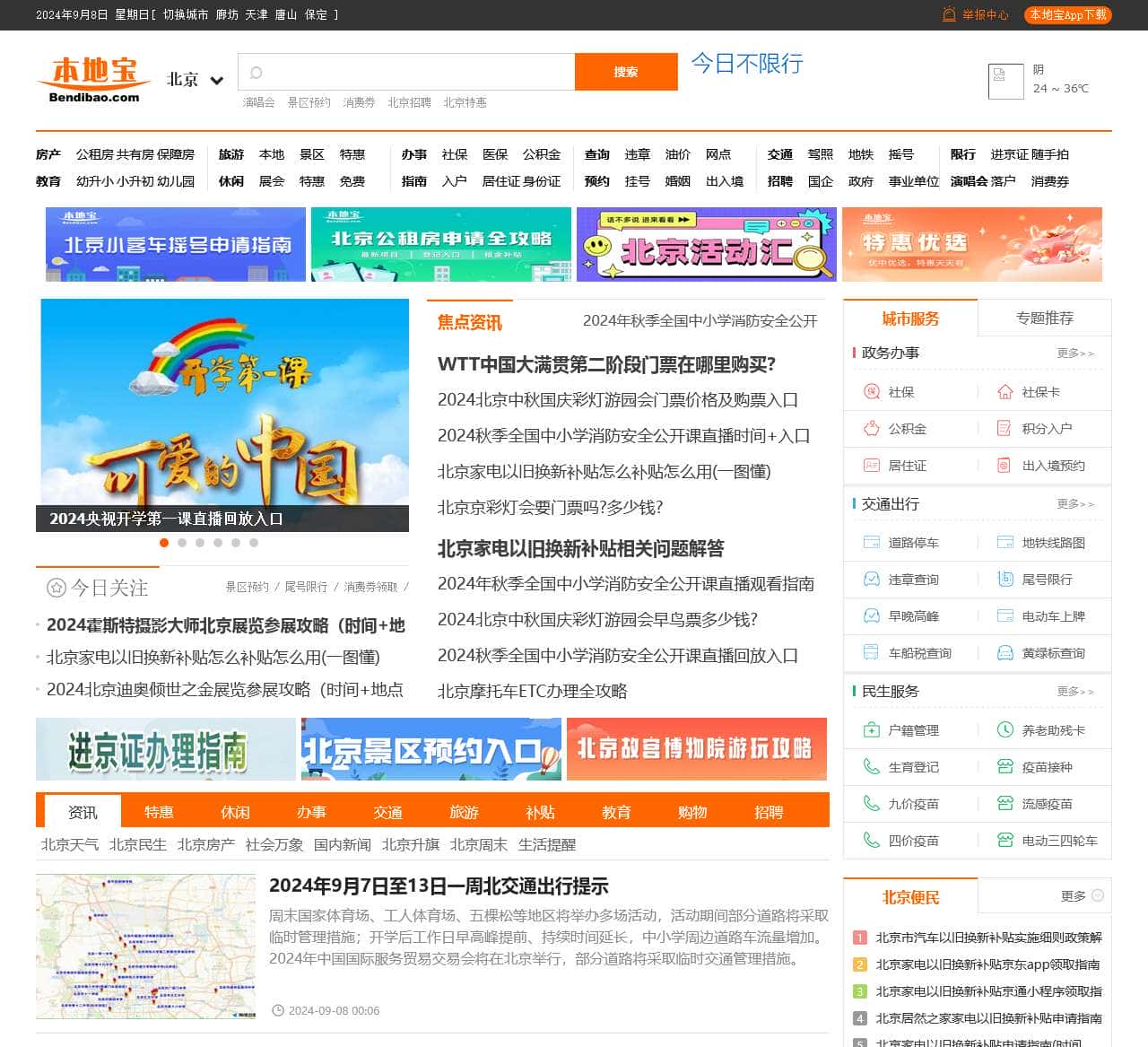Open the 北京景区预约入口 banner
1148x1047 pixels.
[430, 749]
